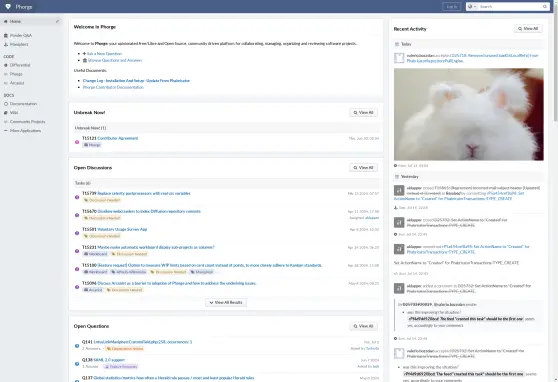Open the Phage sidebar item

coord(16,74)
